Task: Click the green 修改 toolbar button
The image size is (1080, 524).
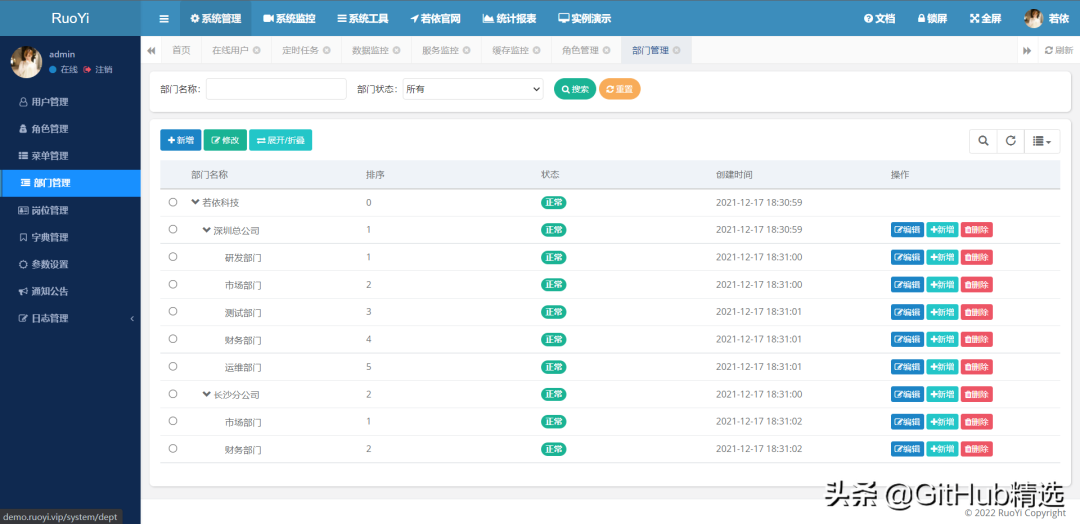Action: 225,140
